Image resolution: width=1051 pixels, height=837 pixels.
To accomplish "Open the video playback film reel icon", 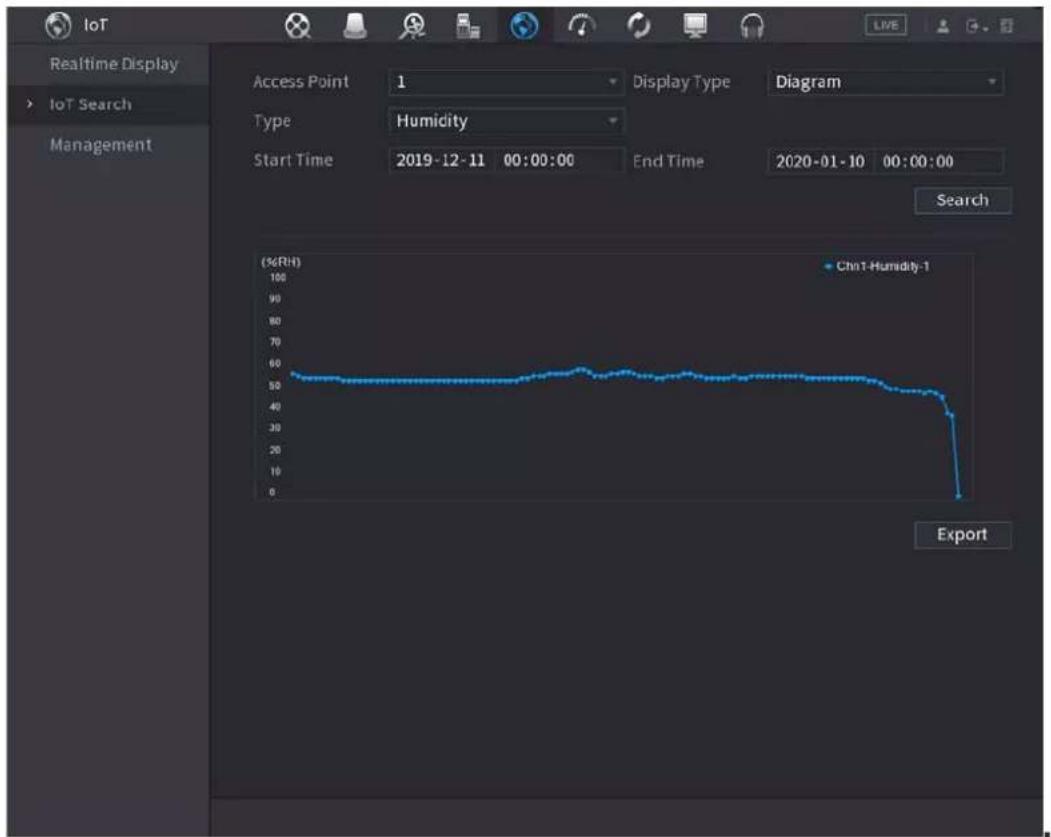I will pos(297,26).
